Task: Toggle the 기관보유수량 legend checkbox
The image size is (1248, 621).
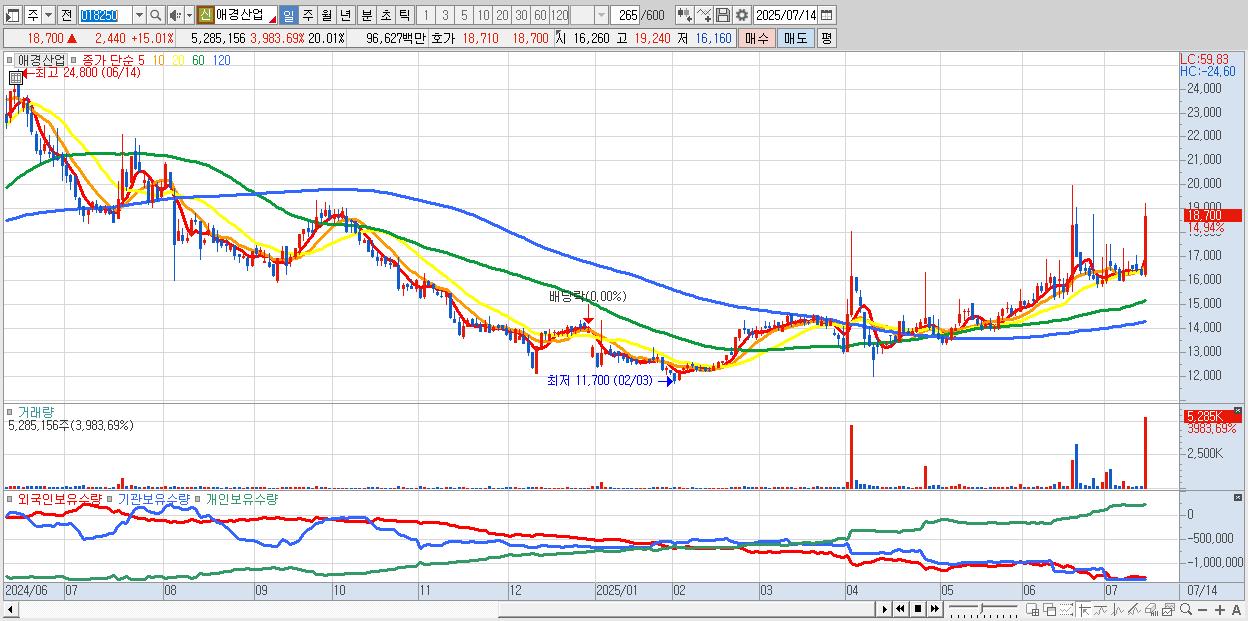Action: click(x=110, y=498)
